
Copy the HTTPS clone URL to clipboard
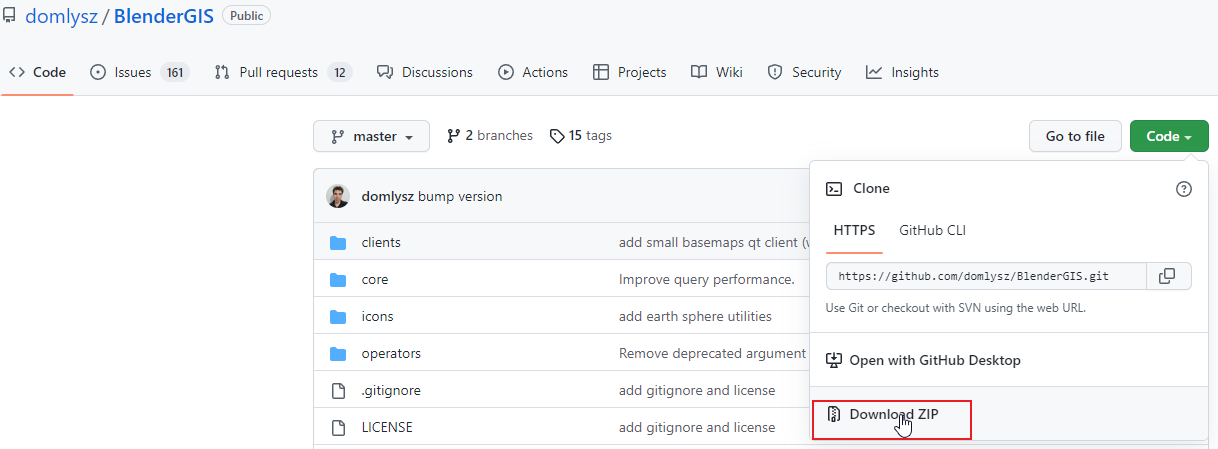[x=1166, y=276]
